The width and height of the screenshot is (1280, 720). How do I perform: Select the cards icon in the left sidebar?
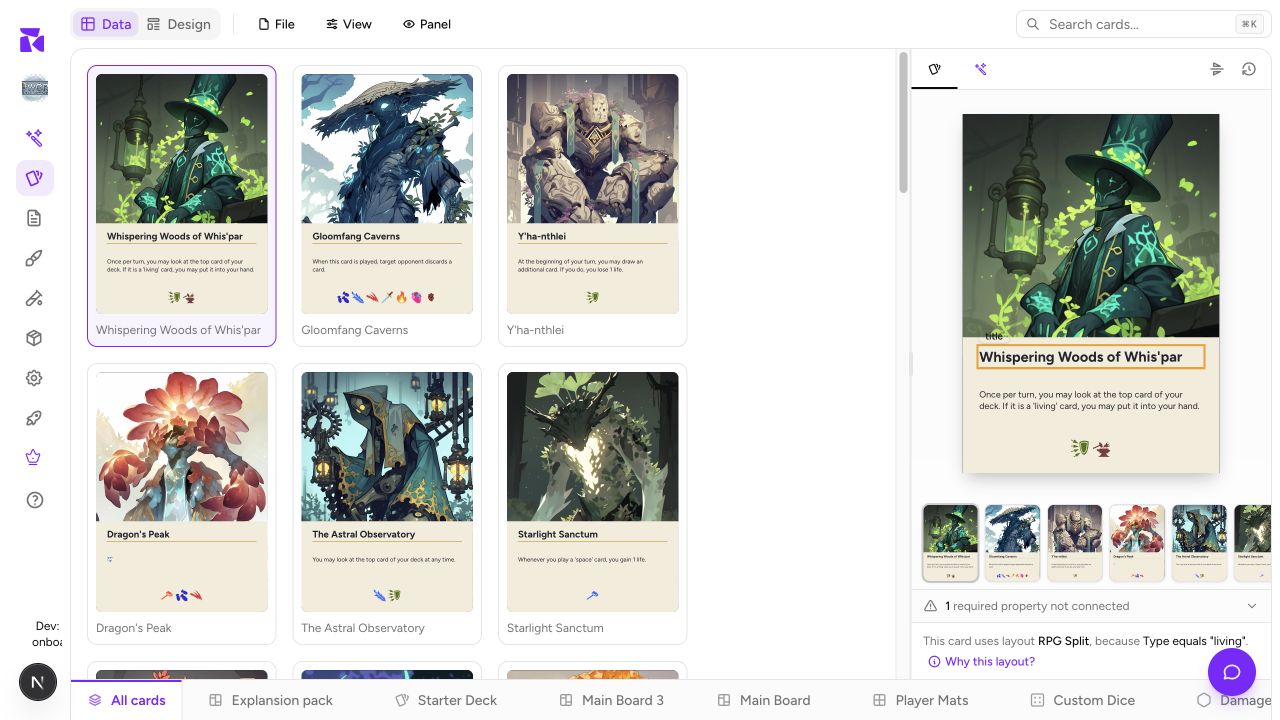tap(35, 178)
